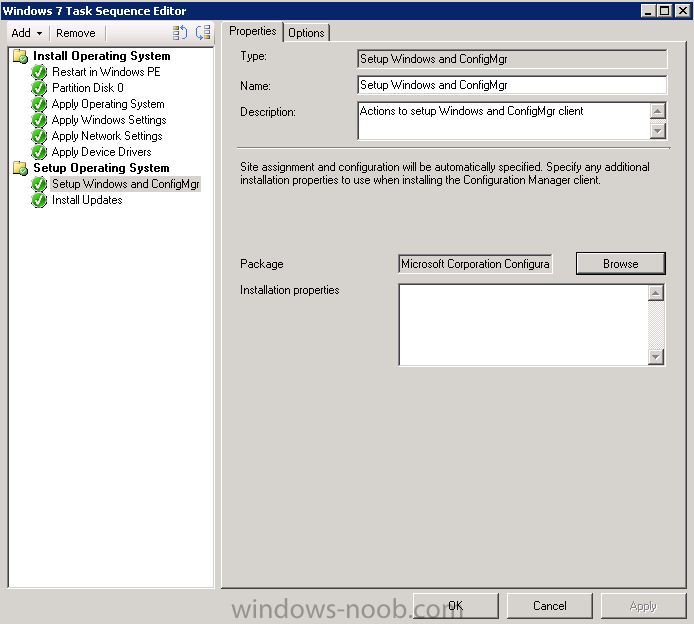Click the read-only Type field
The width and height of the screenshot is (694, 624).
pos(512,59)
